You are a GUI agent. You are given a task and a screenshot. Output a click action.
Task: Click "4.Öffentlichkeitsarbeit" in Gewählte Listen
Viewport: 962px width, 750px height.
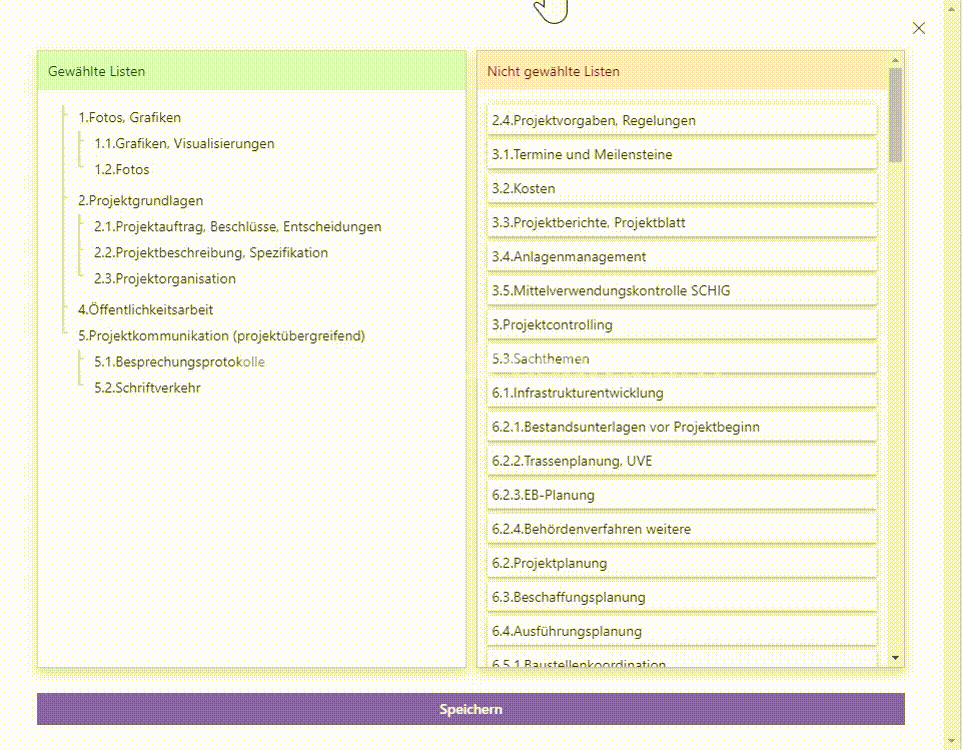(146, 310)
